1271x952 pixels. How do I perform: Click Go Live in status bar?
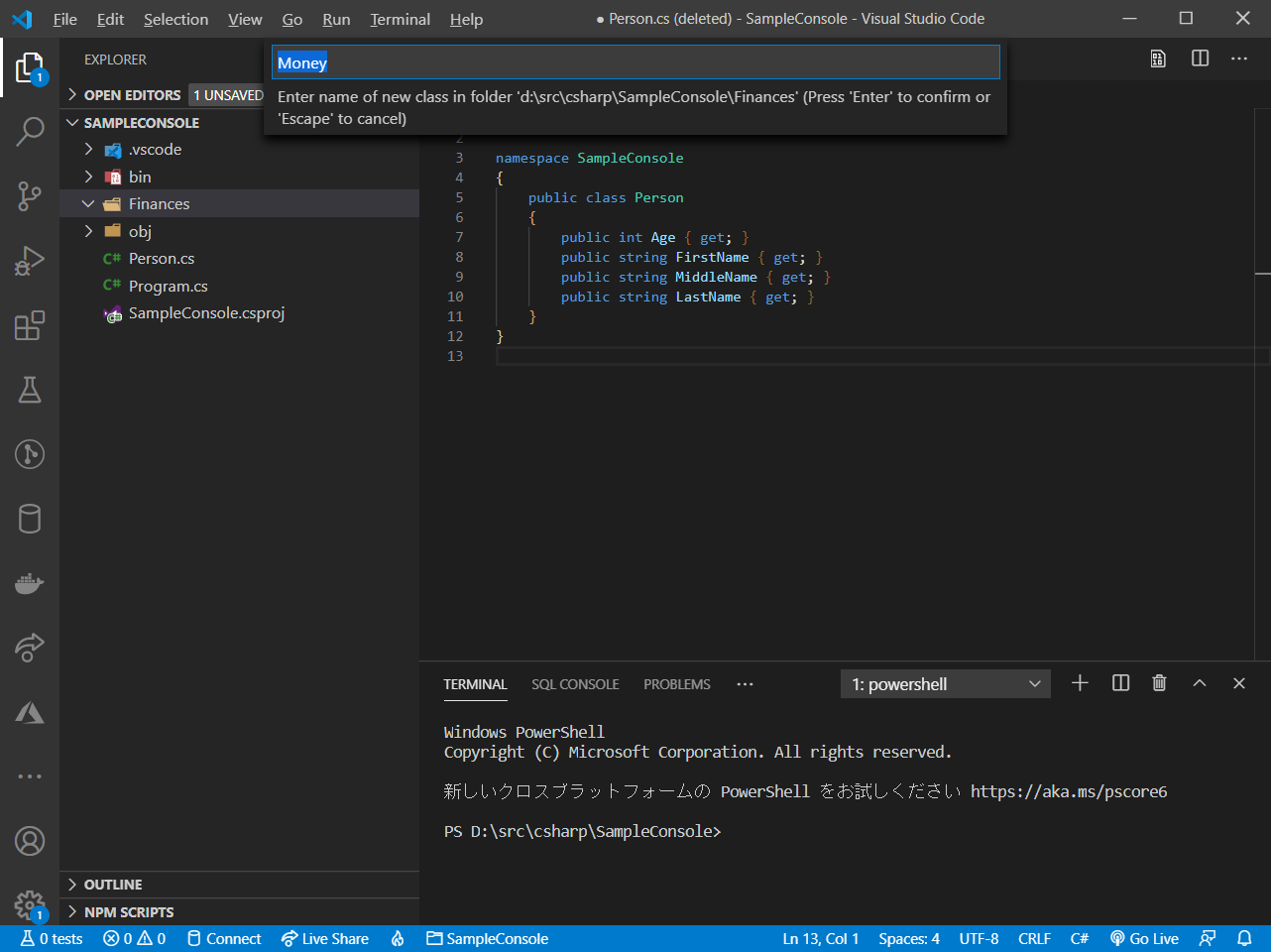point(1145,938)
